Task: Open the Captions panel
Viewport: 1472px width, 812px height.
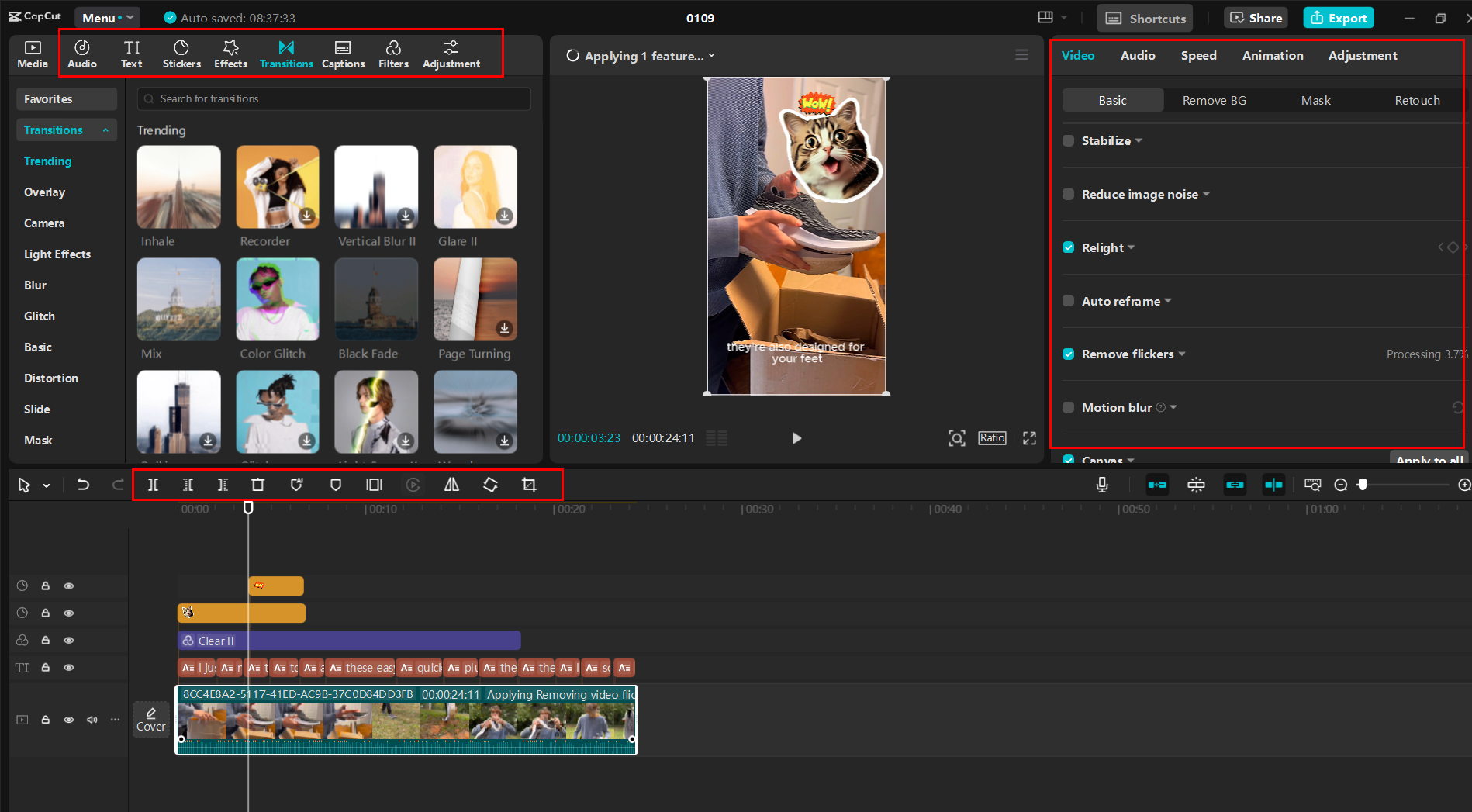Action: (x=343, y=53)
